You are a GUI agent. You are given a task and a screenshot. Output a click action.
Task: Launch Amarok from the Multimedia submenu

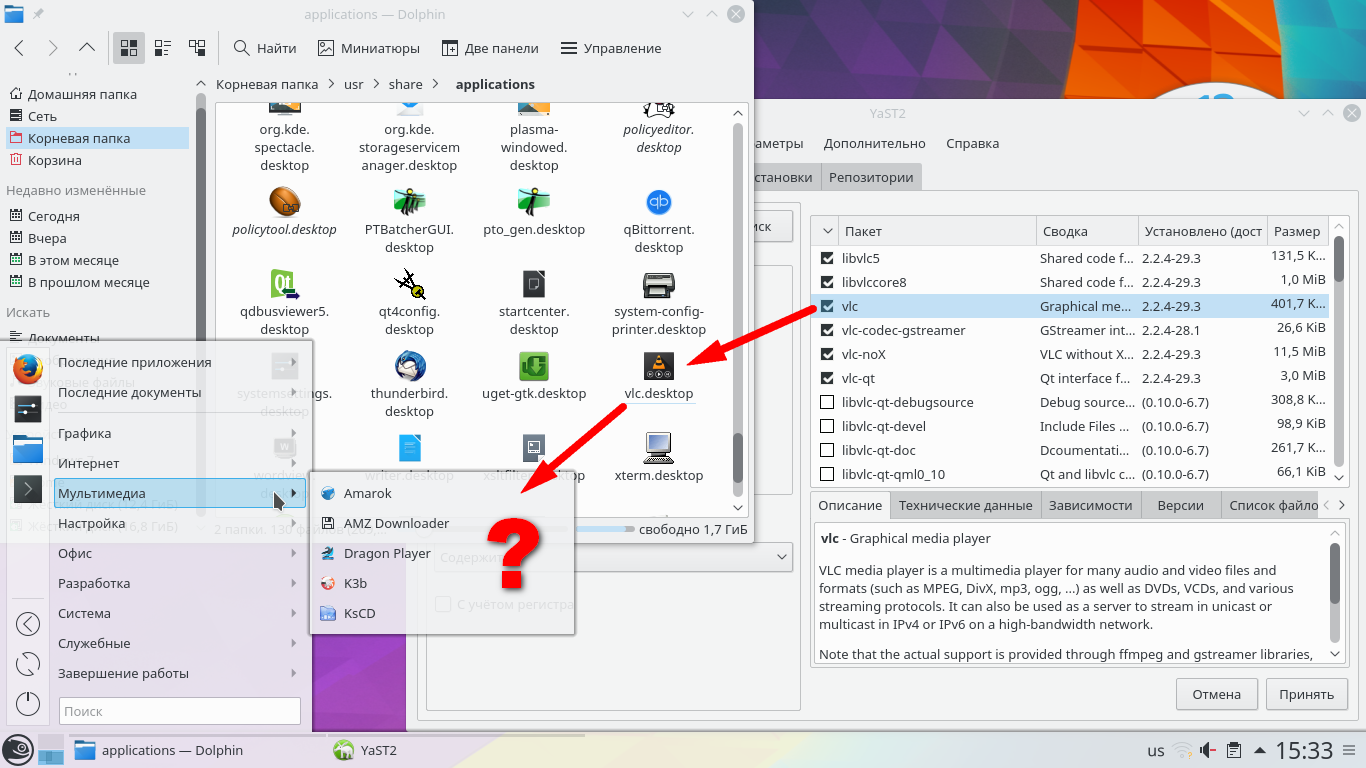pyautogui.click(x=367, y=493)
